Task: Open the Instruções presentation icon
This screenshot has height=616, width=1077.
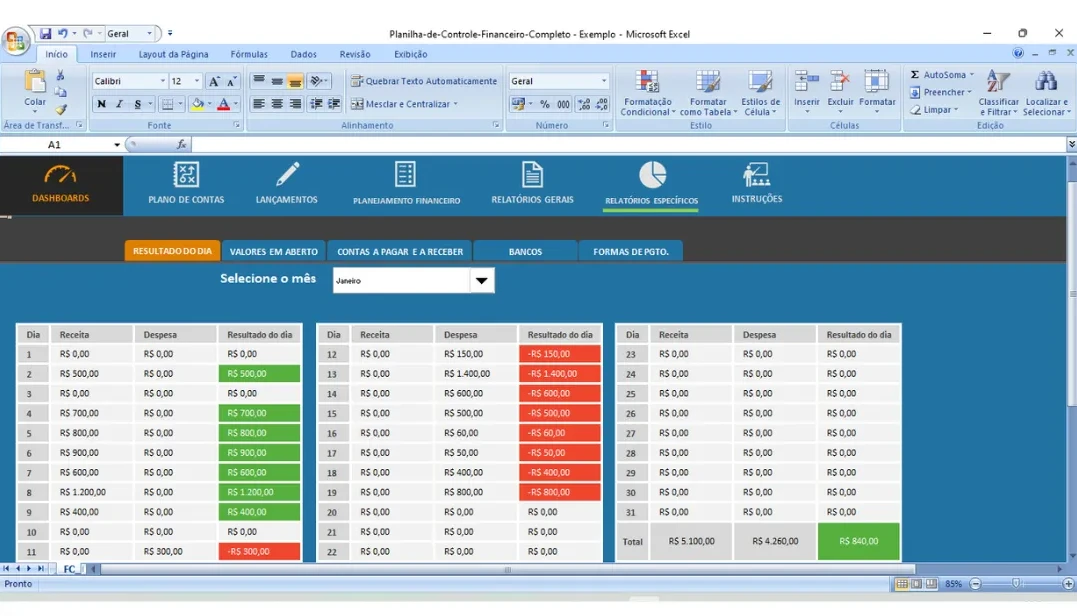Action: point(756,176)
